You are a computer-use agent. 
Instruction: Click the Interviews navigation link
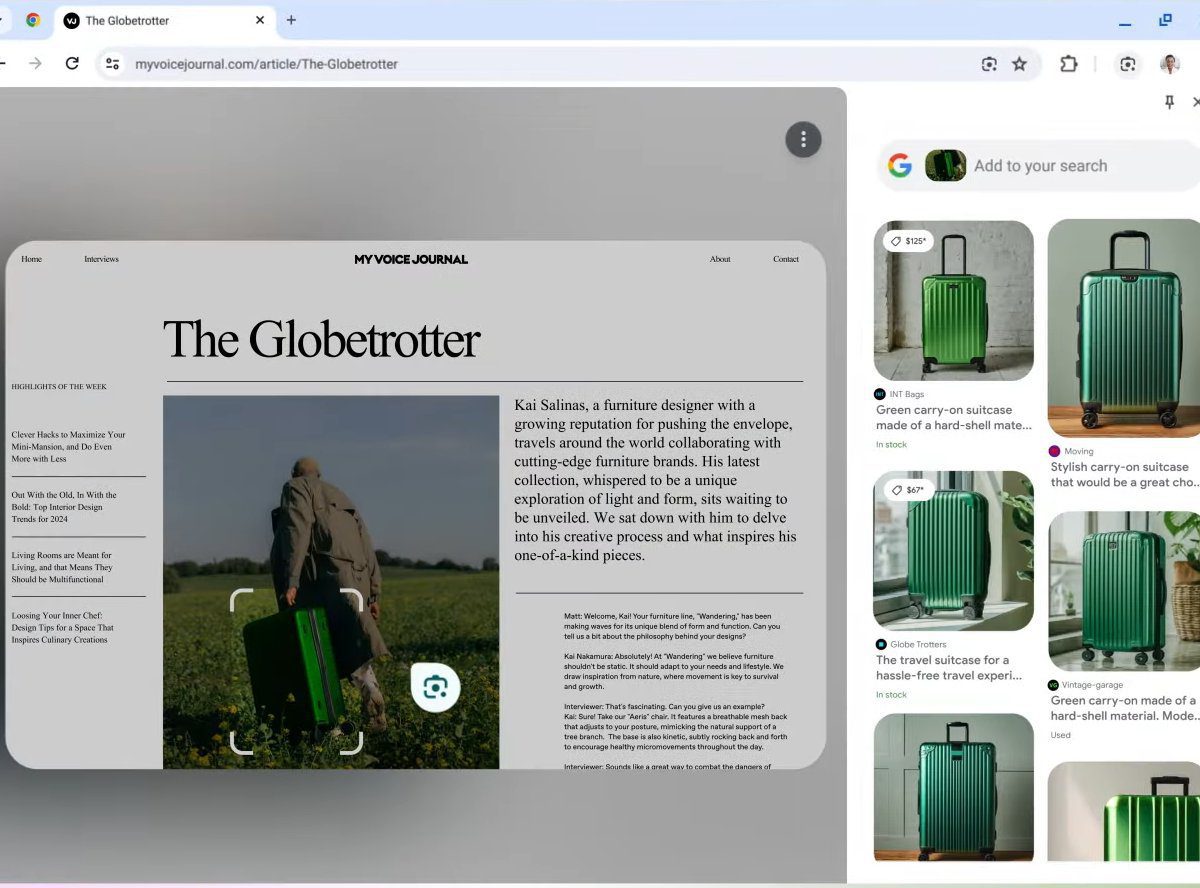tap(101, 259)
